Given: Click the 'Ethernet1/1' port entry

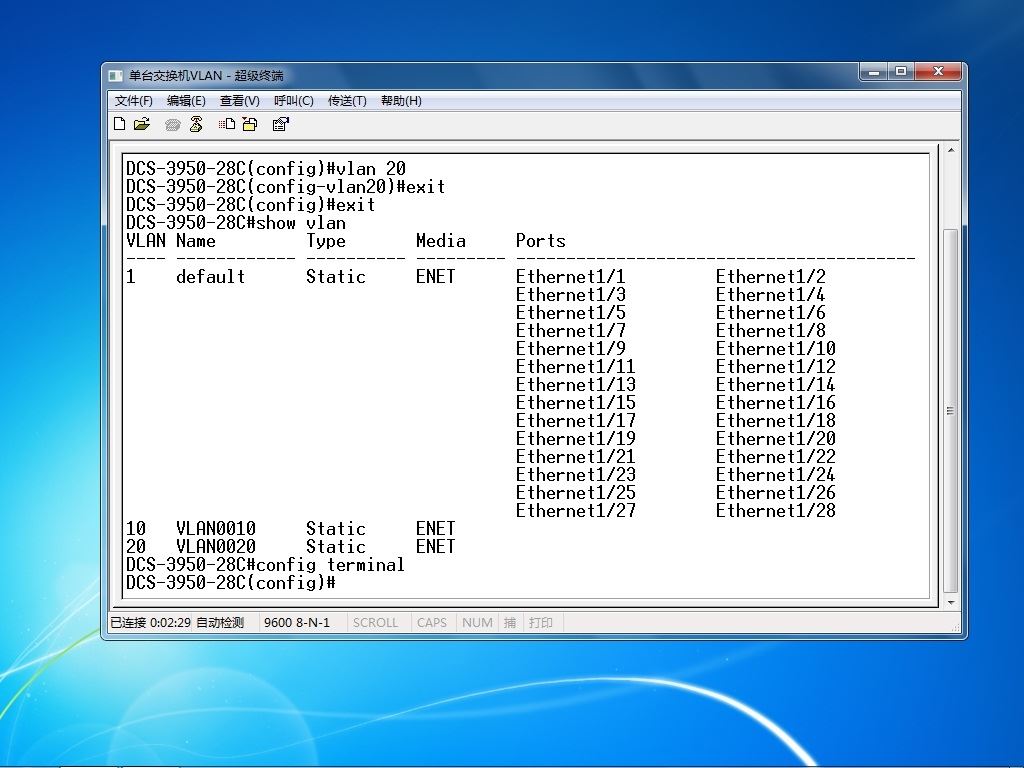Looking at the screenshot, I should pos(571,277).
